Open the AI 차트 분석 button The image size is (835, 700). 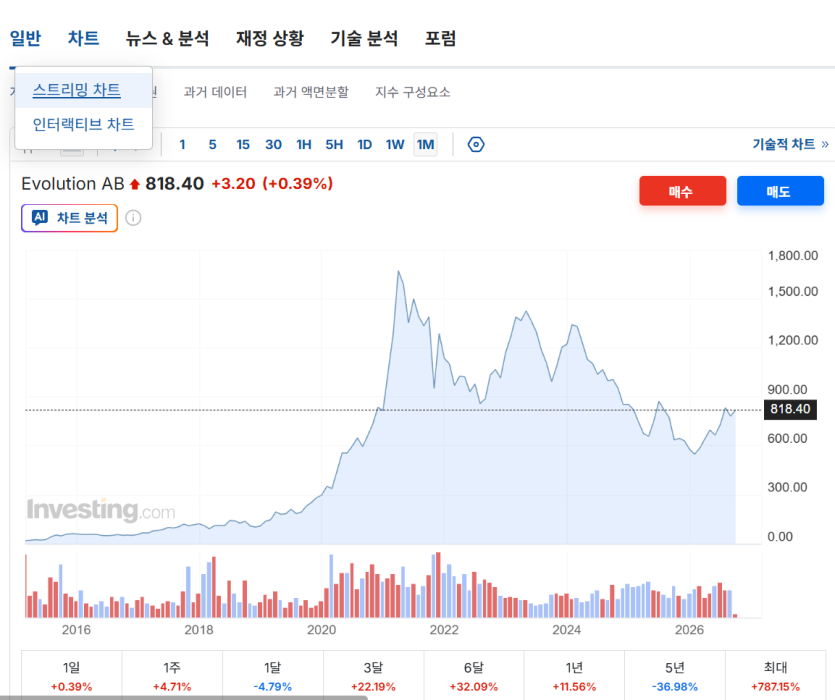tap(69, 218)
